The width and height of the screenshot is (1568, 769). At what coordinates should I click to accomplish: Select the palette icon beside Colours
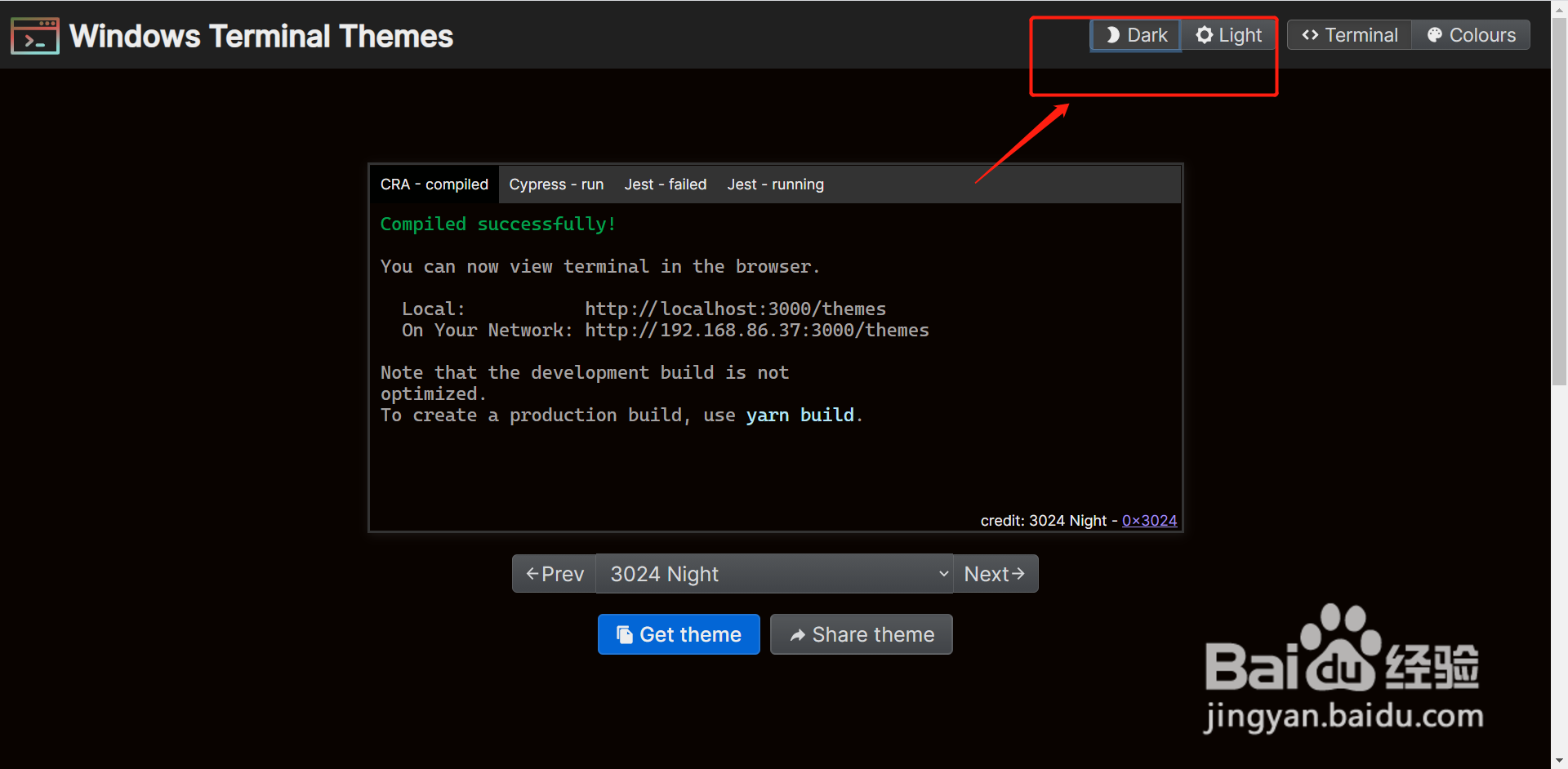(1435, 35)
